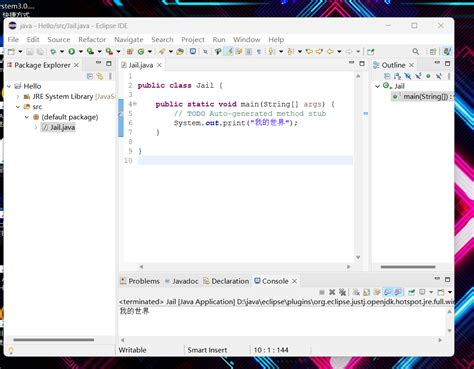Click the New Java Package toolbar icon

coord(130,51)
